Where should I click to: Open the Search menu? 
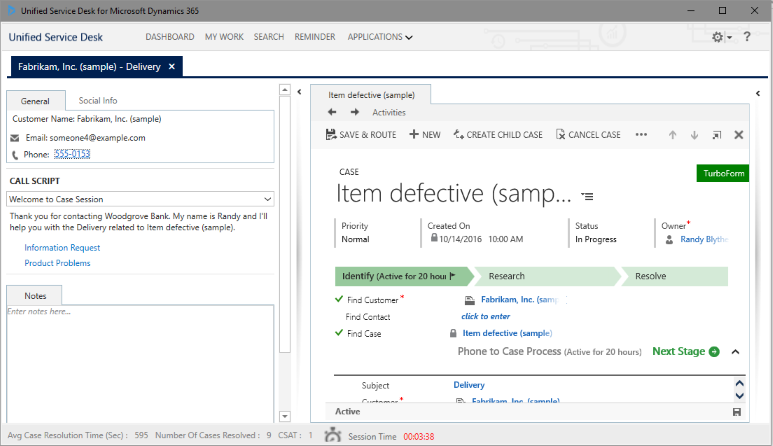click(x=269, y=37)
